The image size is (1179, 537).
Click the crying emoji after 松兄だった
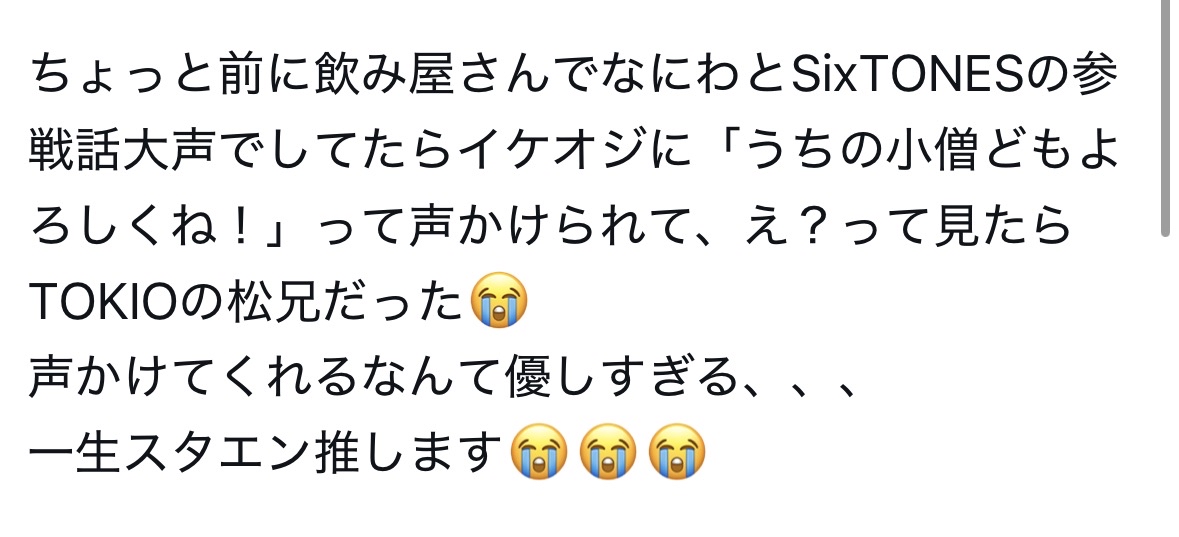click(499, 301)
